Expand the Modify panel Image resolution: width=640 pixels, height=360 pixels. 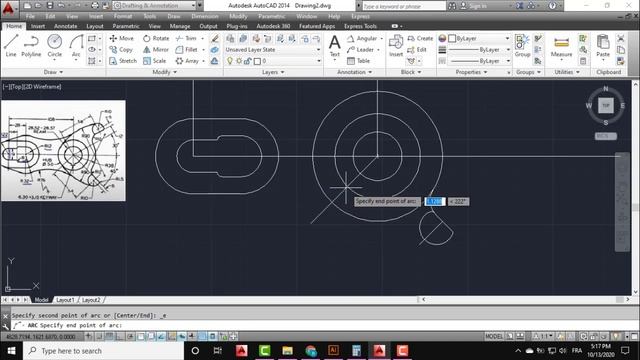164,72
